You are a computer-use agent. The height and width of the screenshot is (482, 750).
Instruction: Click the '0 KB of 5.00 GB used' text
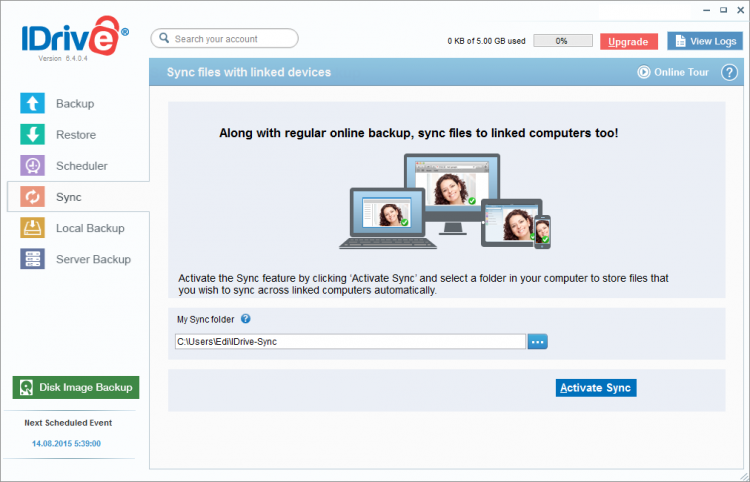pyautogui.click(x=486, y=41)
